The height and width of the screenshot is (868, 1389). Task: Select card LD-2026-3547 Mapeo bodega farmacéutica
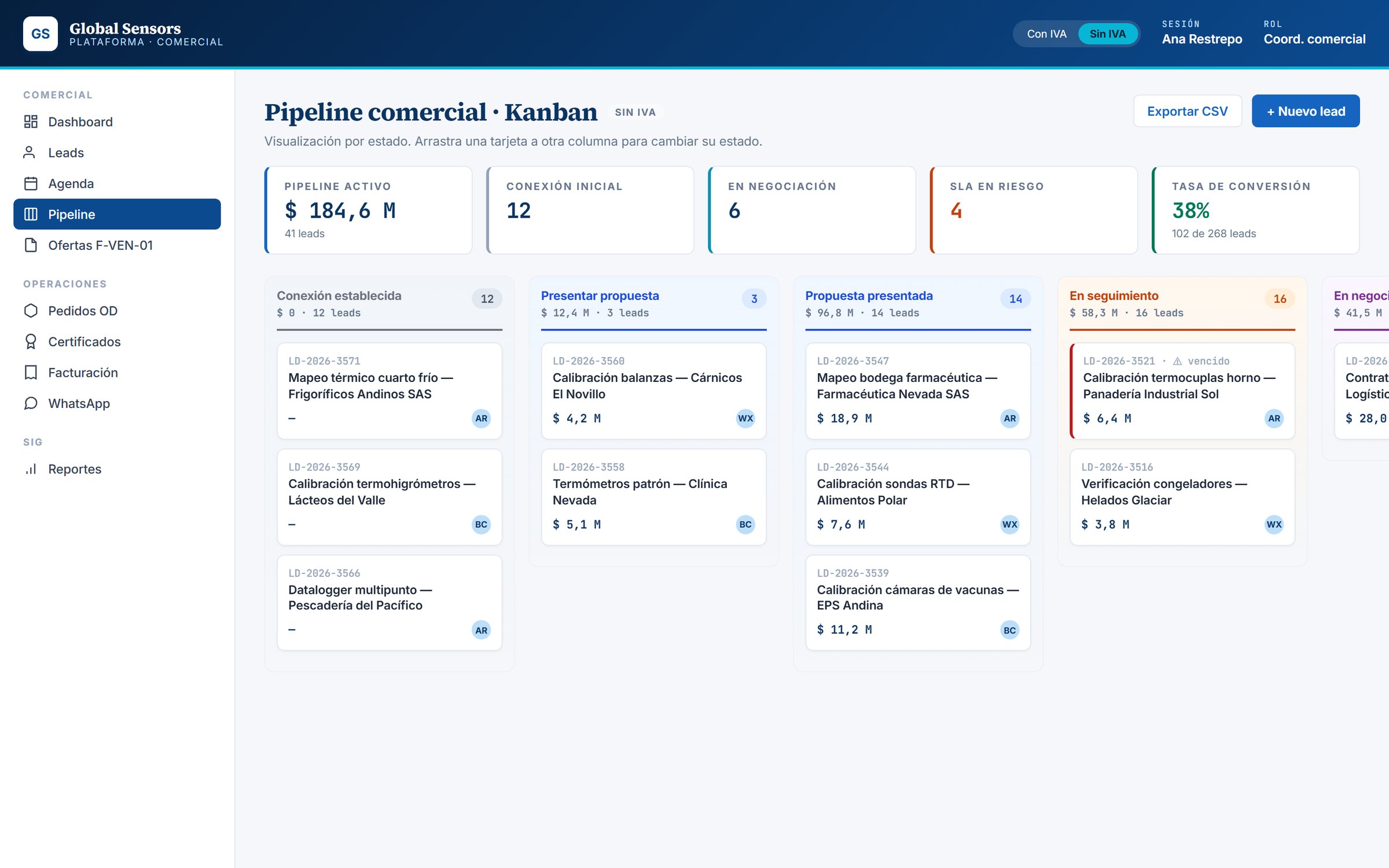pyautogui.click(x=918, y=391)
